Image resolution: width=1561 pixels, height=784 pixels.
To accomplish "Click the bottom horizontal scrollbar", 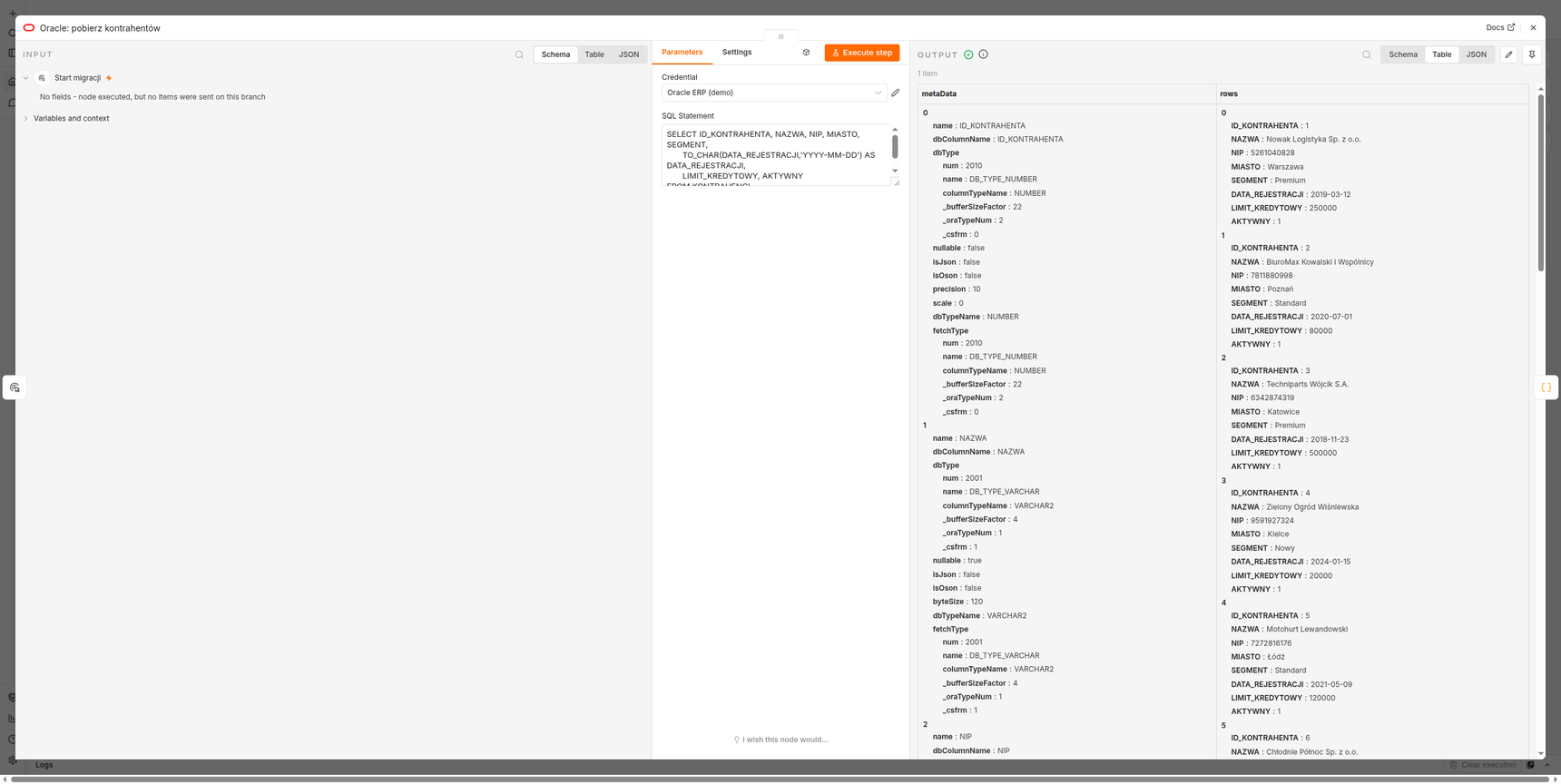I will [x=780, y=779].
